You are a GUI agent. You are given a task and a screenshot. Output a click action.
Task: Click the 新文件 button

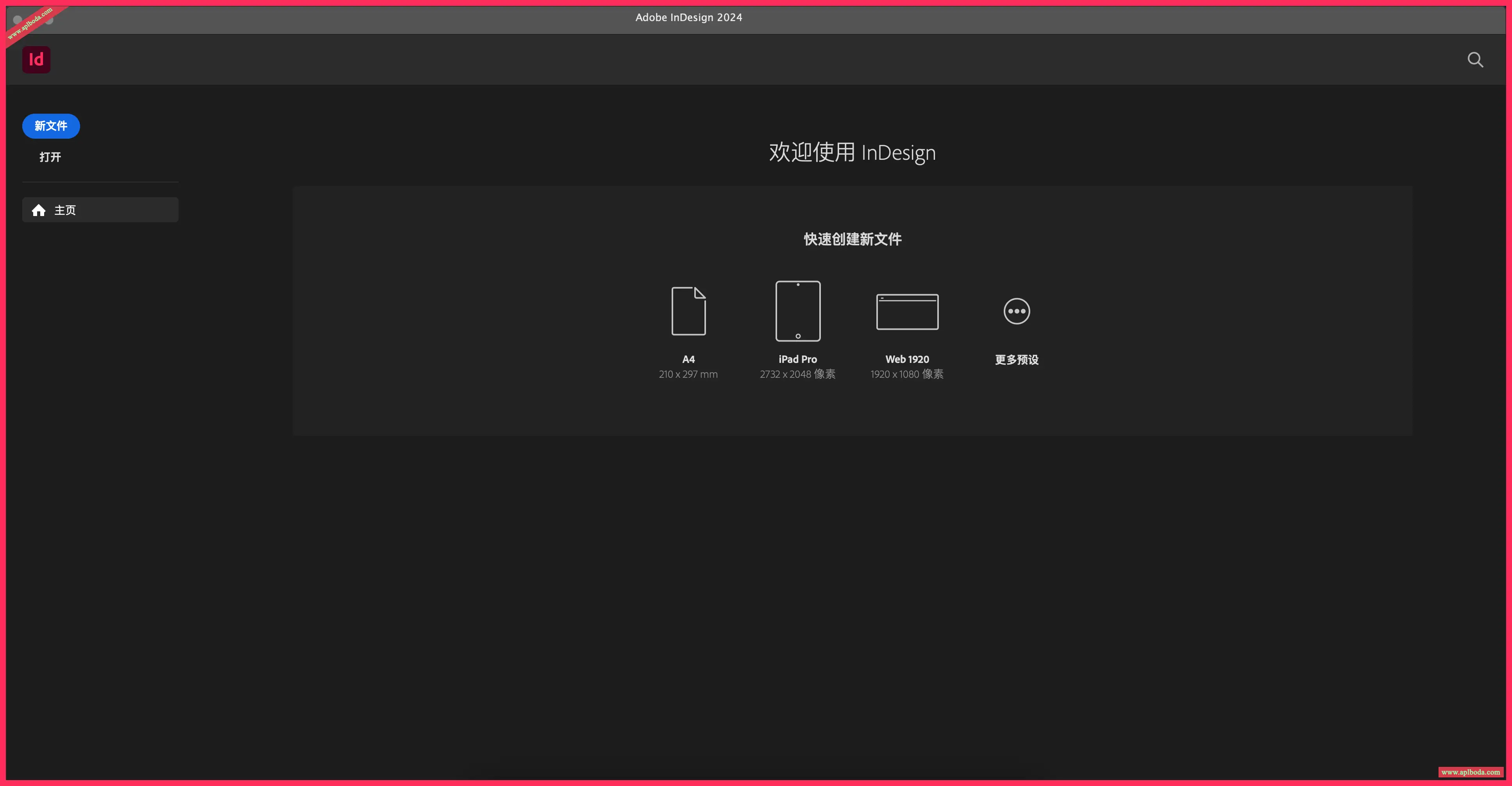[51, 126]
